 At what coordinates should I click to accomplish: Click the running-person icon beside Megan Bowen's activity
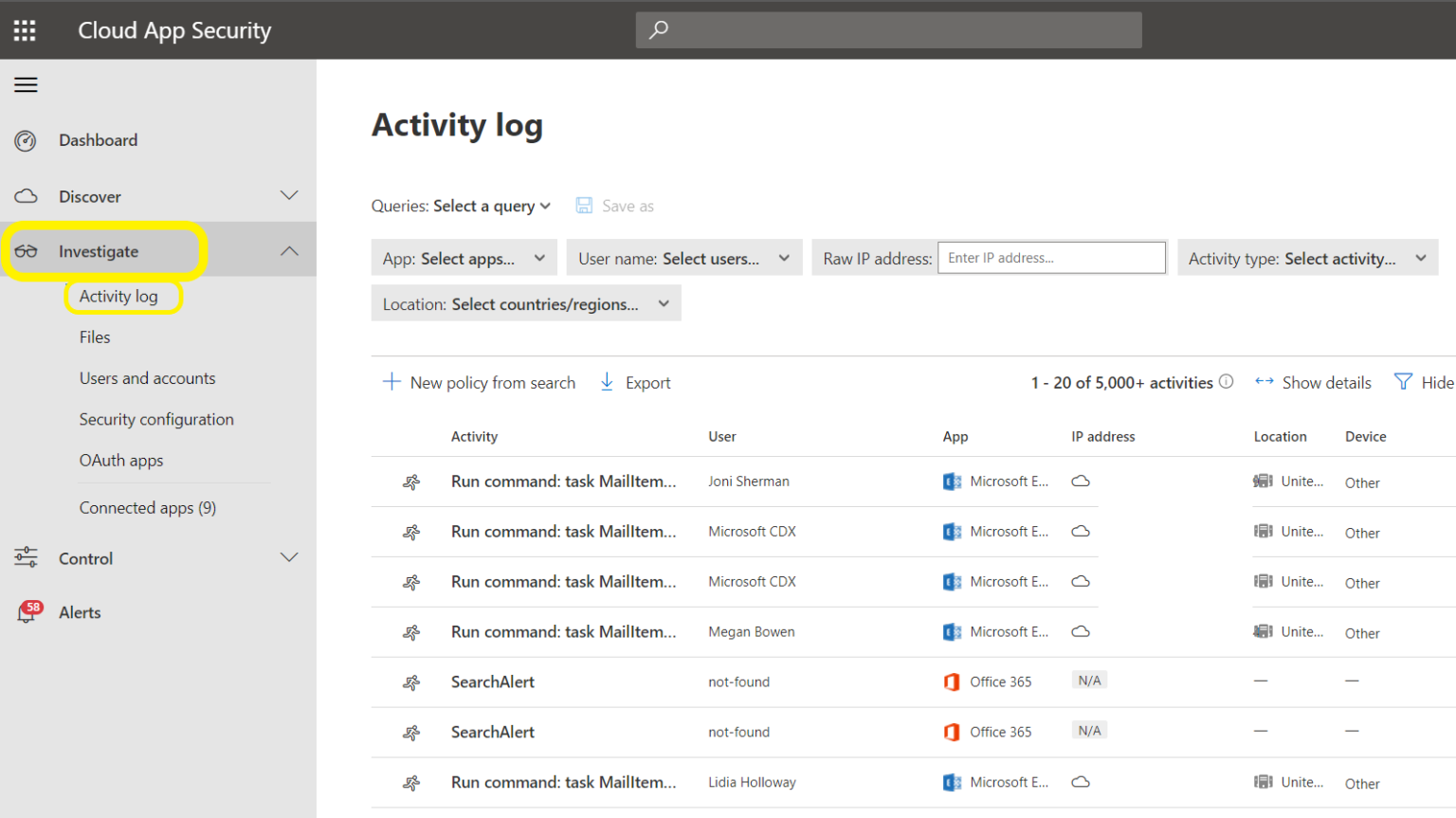point(411,631)
